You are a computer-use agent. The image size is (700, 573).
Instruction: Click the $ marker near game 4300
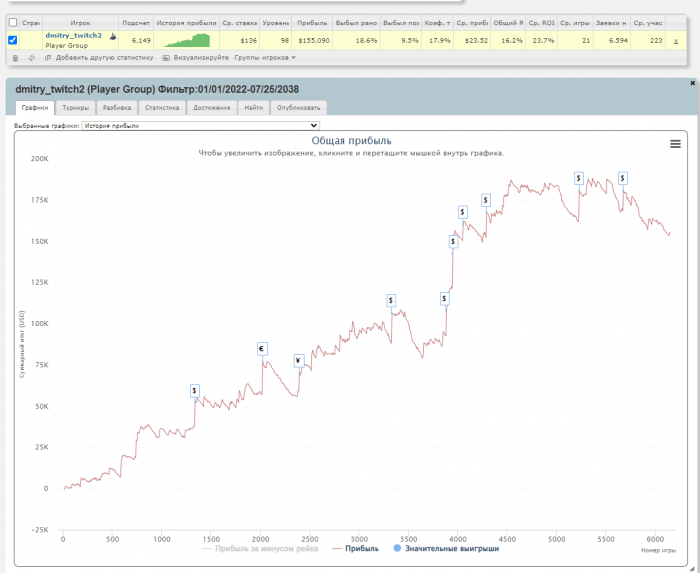point(486,200)
